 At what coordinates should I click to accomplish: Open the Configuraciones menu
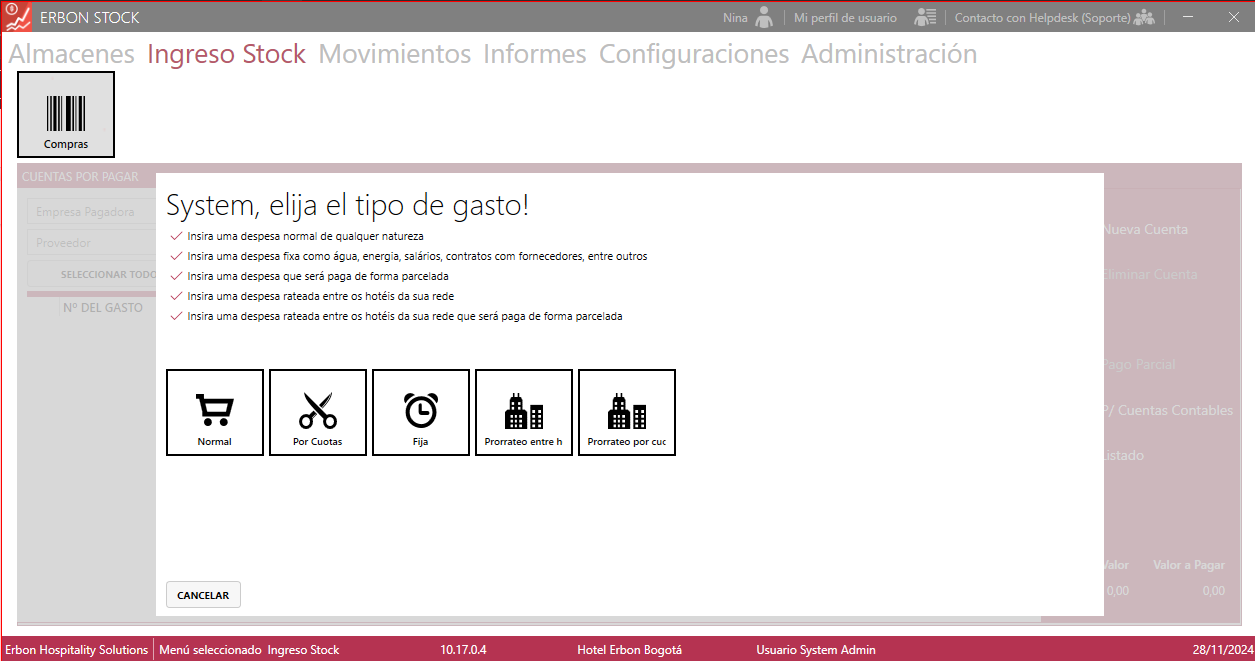(693, 54)
